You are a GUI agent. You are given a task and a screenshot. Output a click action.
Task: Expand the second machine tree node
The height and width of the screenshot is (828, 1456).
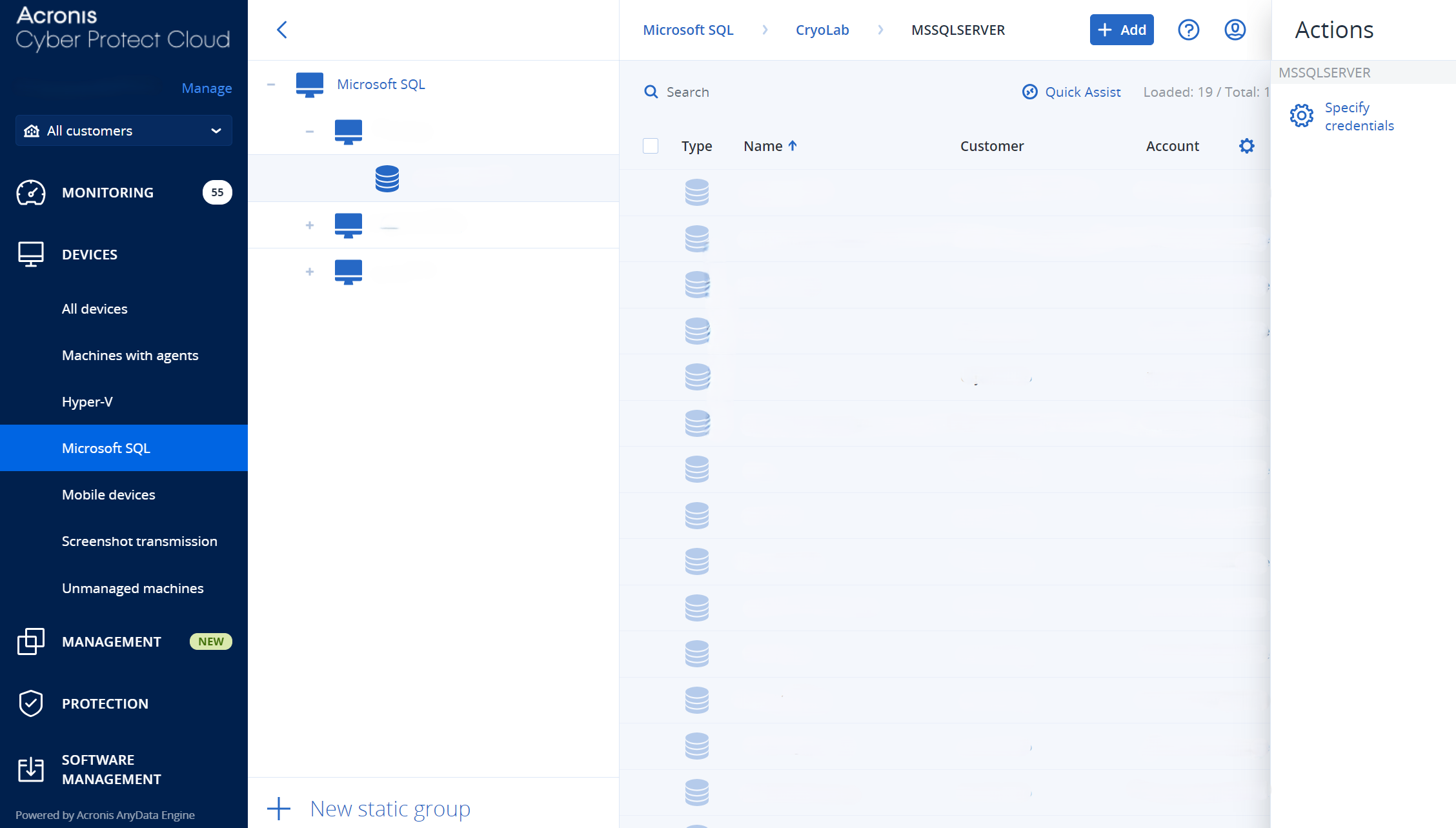(310, 225)
